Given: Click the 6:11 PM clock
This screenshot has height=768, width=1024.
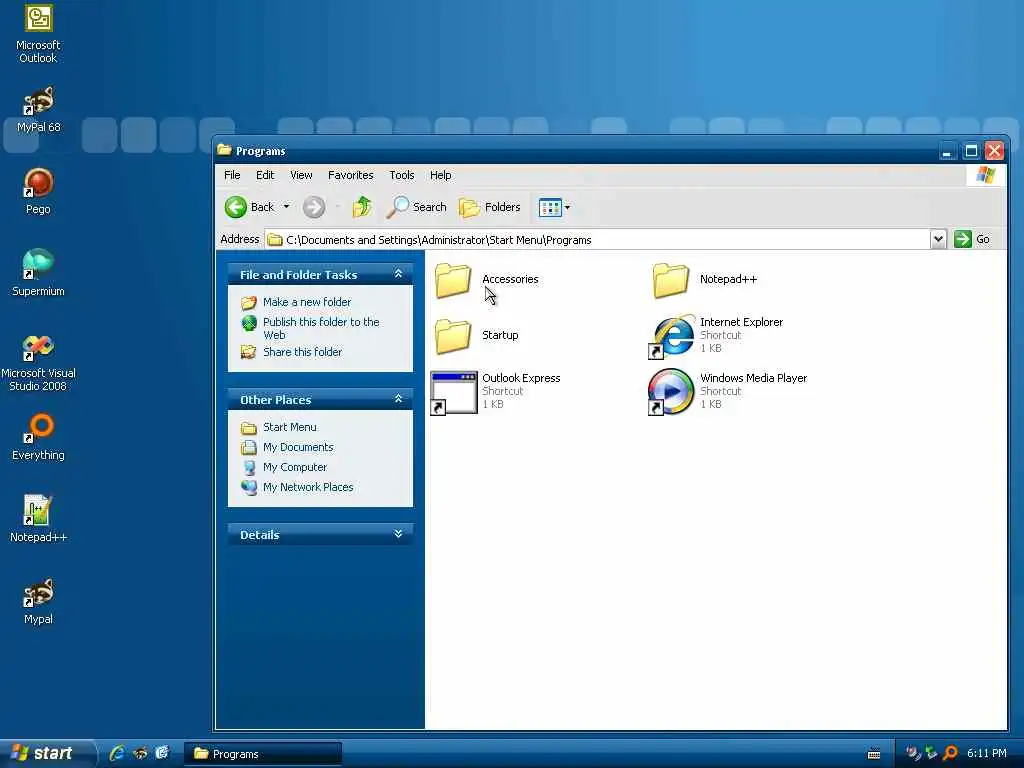Looking at the screenshot, I should pos(987,753).
